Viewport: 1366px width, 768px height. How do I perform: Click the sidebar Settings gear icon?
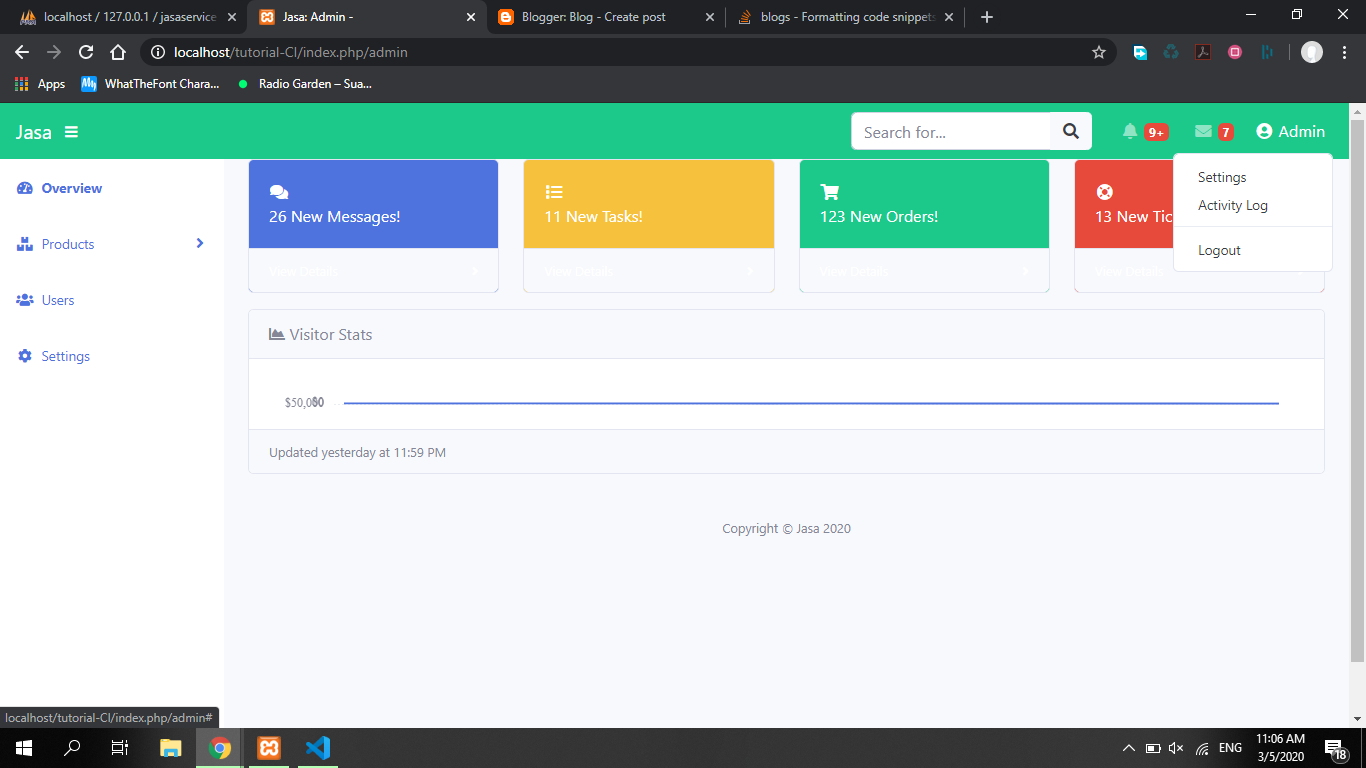click(25, 356)
